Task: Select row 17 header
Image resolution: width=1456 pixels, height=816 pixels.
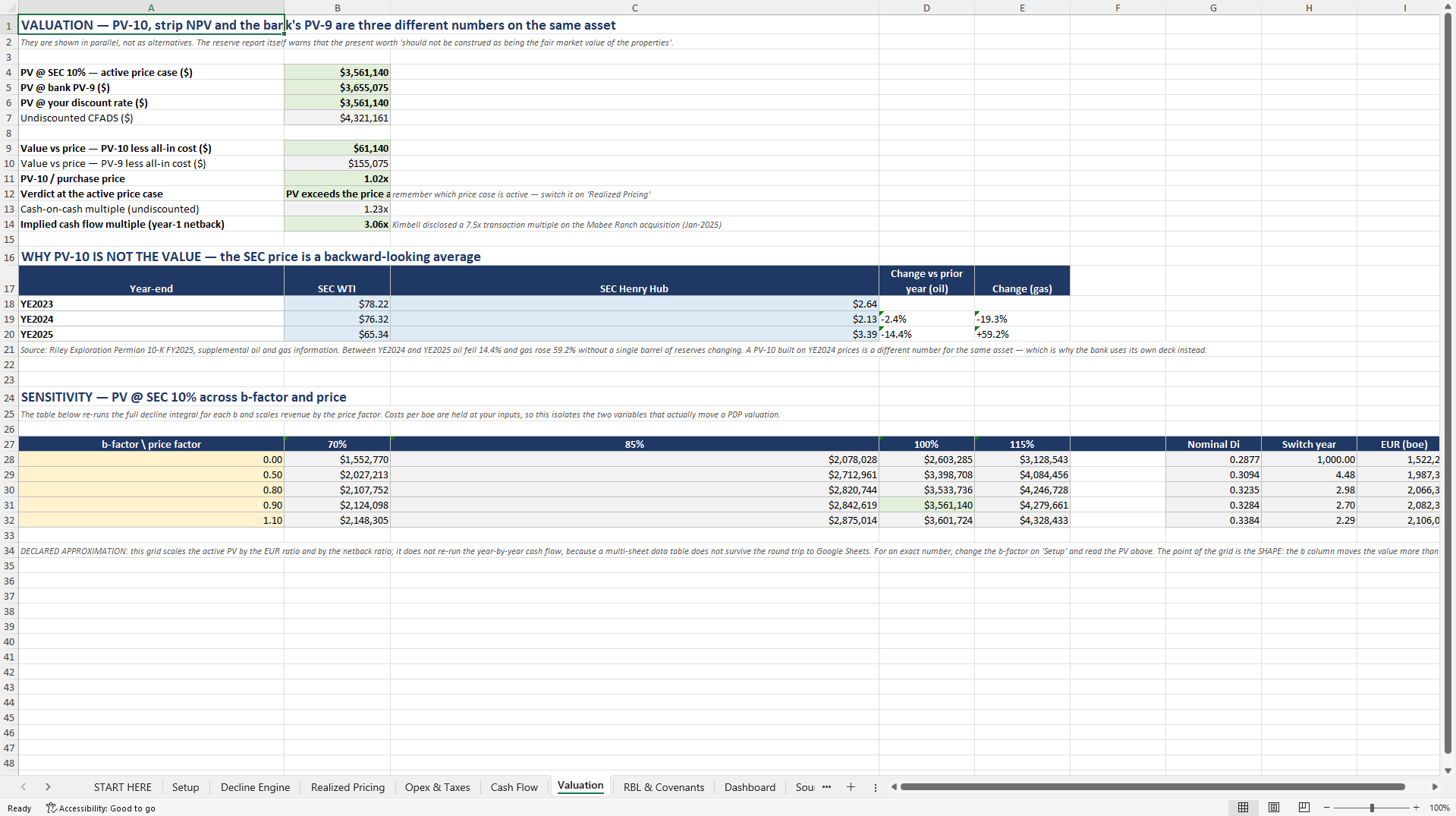Action: click(x=9, y=281)
